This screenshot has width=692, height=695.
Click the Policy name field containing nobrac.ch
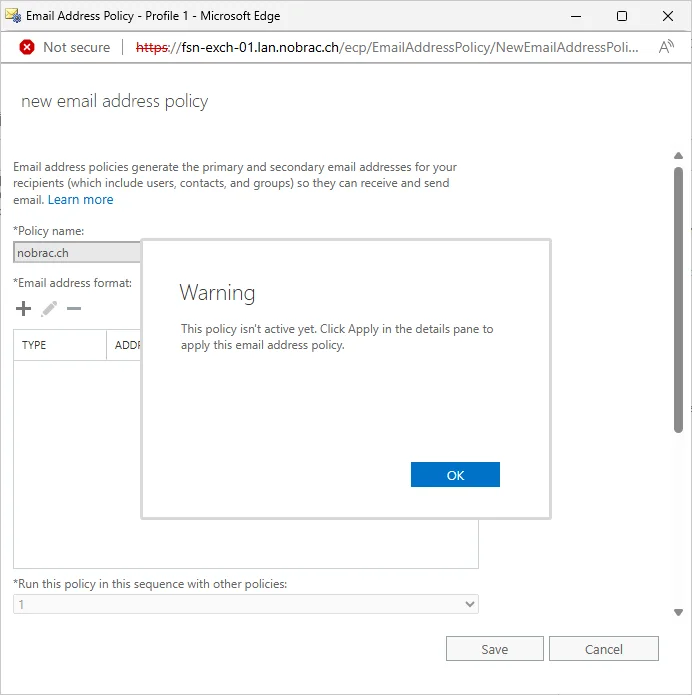77,253
